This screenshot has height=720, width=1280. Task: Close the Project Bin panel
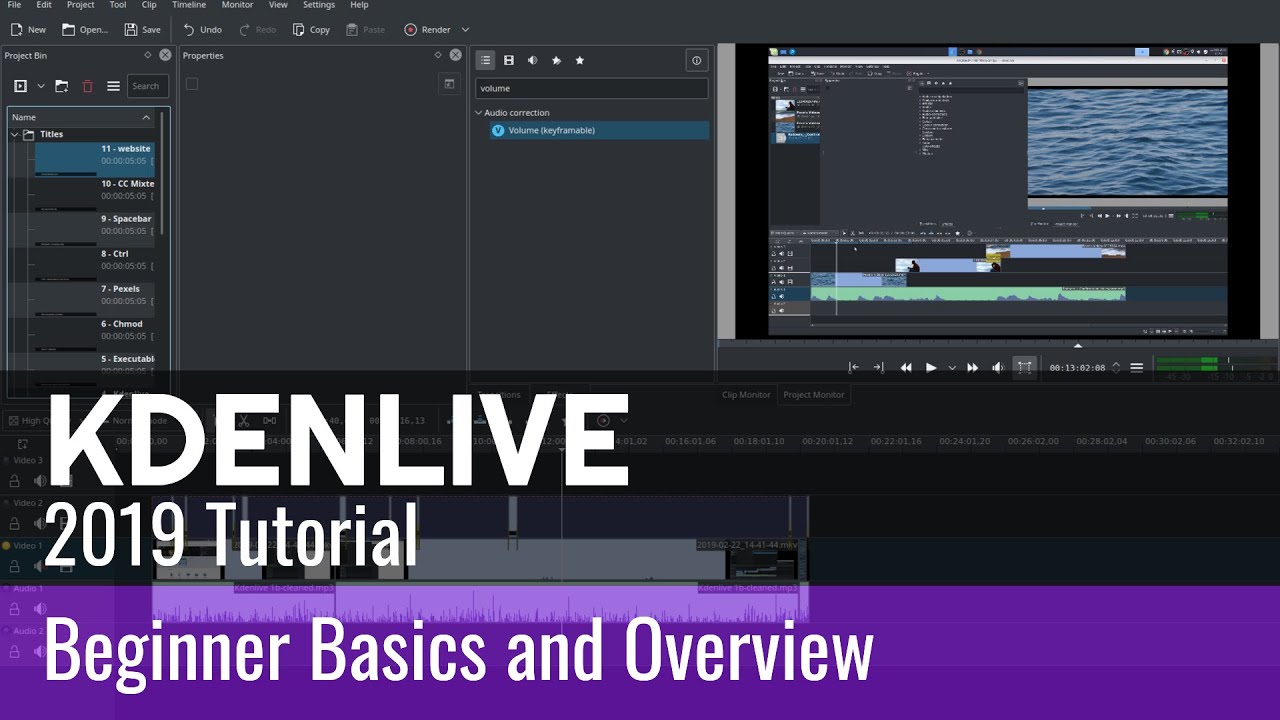165,55
